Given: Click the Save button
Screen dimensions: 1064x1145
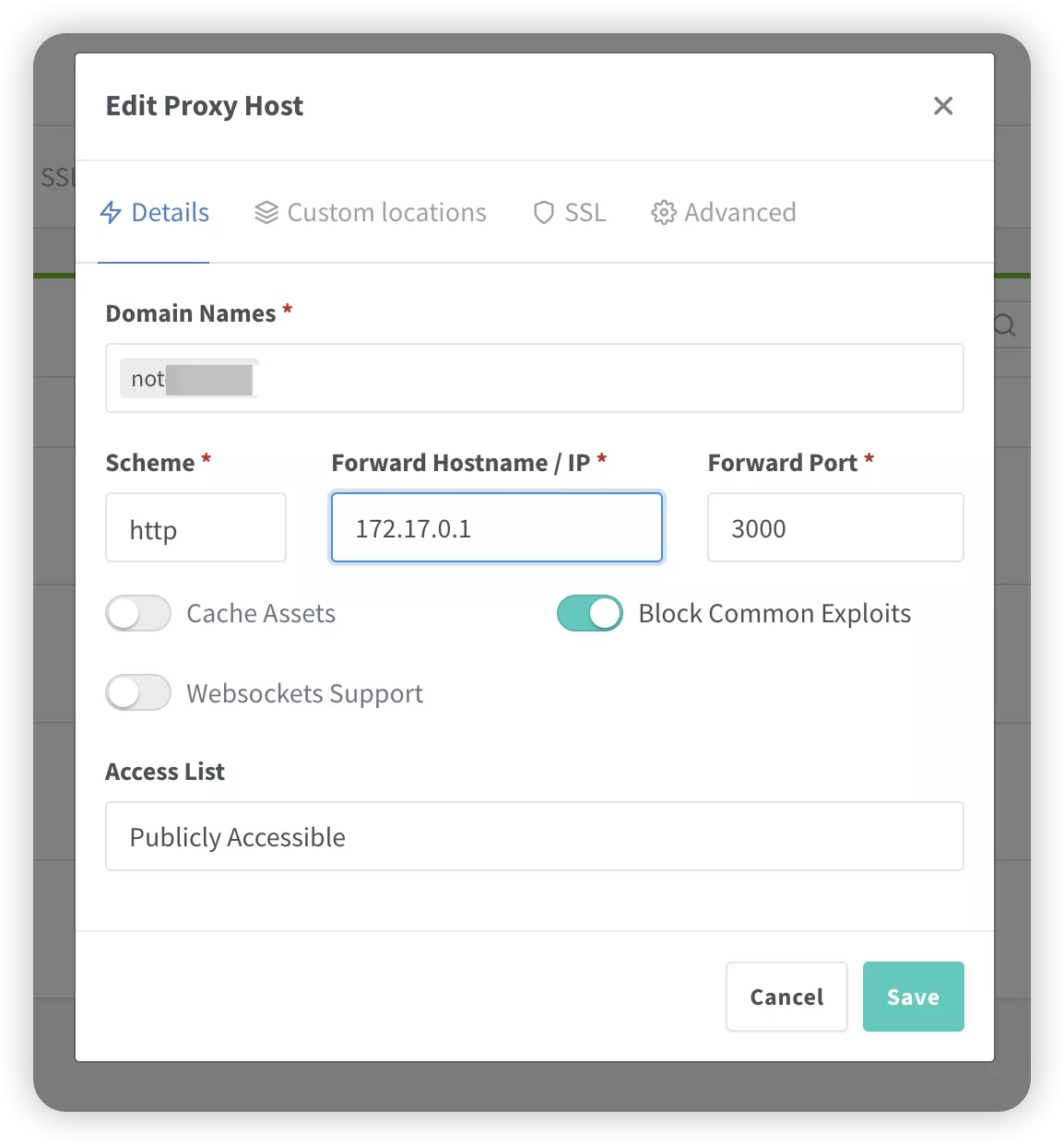Looking at the screenshot, I should coord(914,997).
